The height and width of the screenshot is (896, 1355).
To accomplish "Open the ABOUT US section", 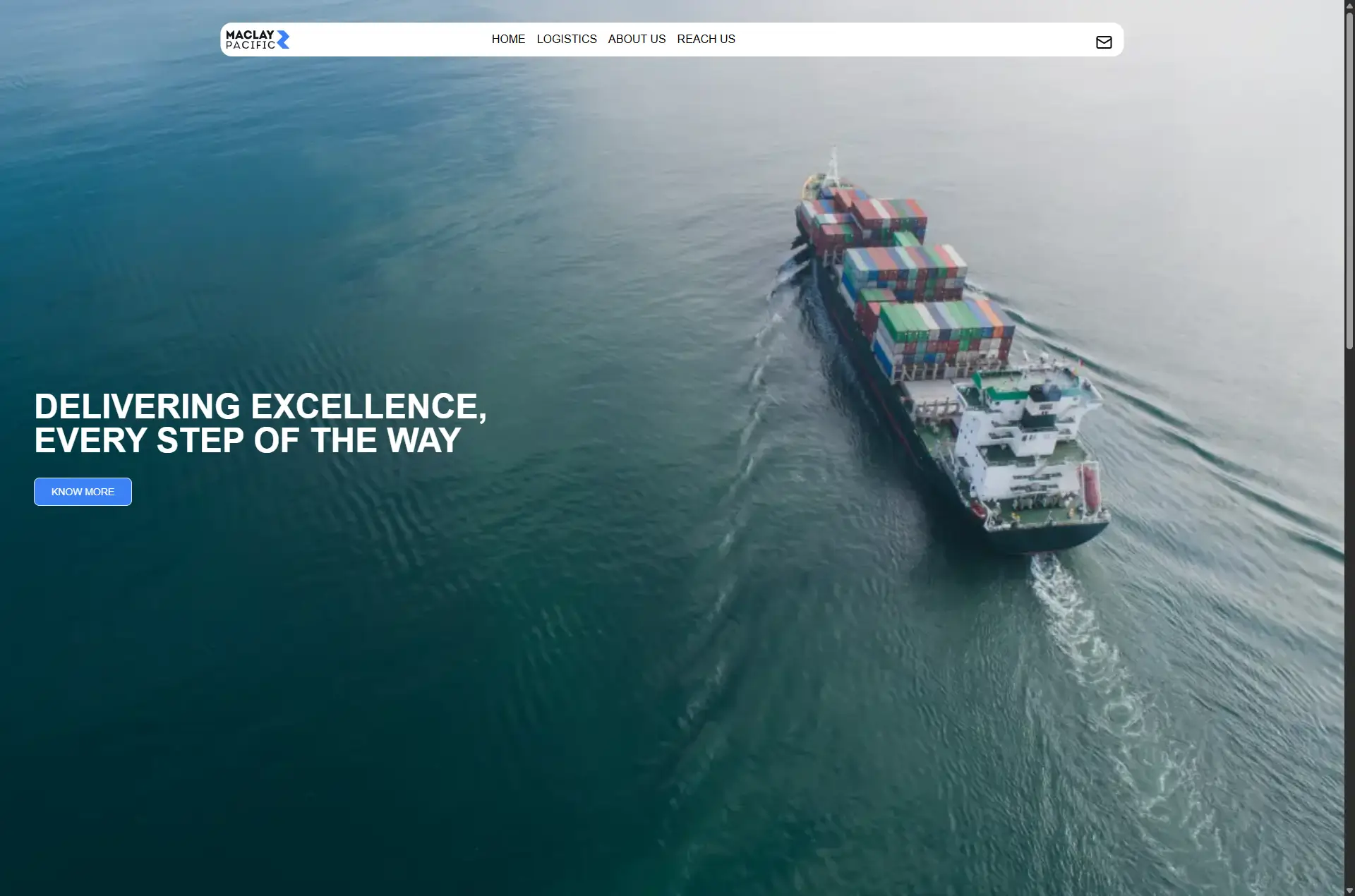I will coord(637,40).
